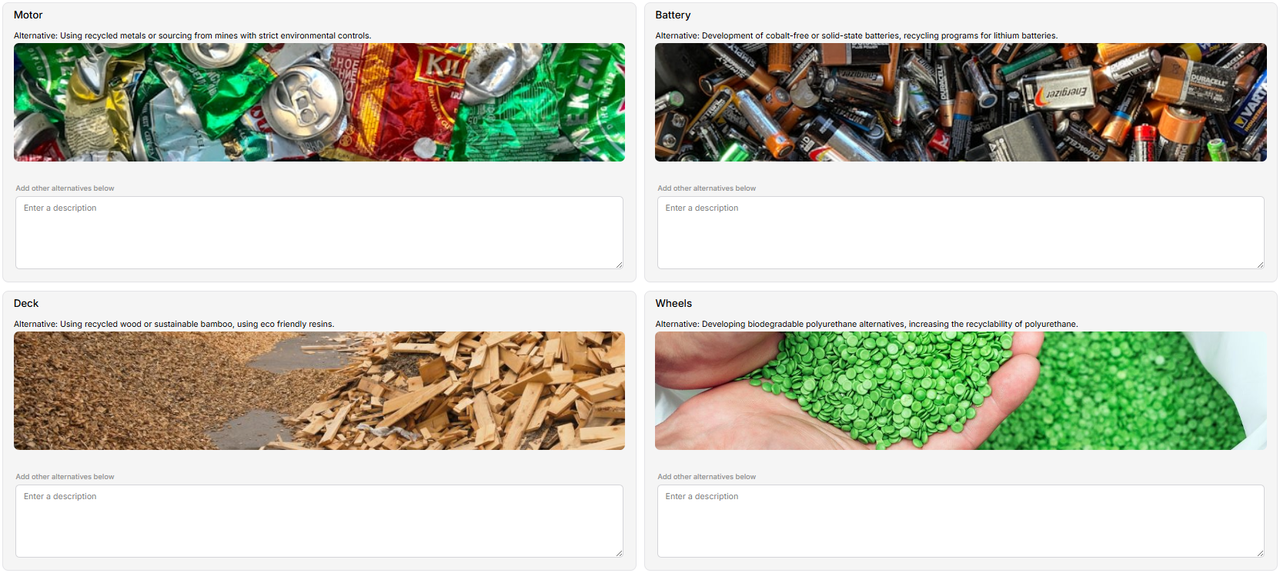
Task: Grab the Battery textarea resize handle
Action: click(x=1260, y=264)
